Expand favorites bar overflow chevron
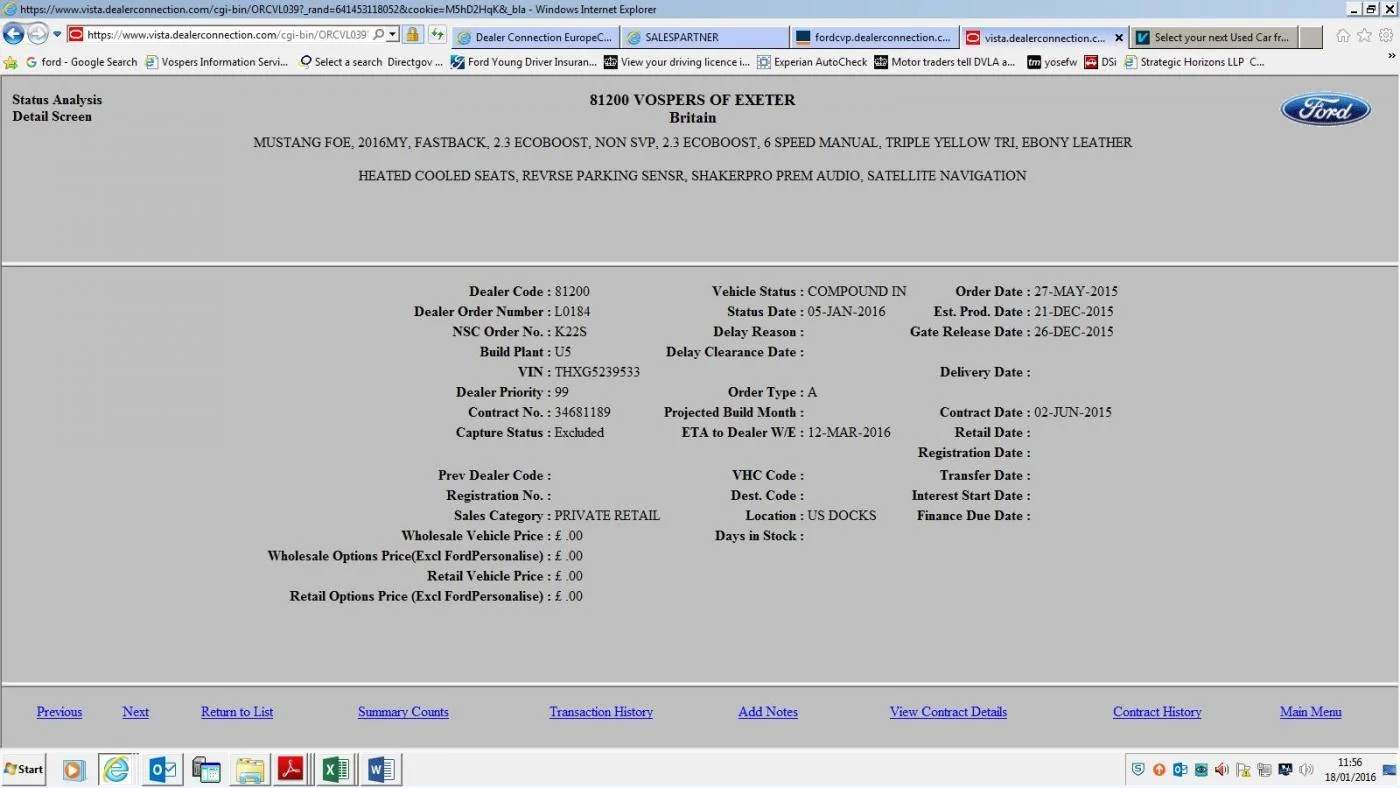Screen dimensions: 1400x788 click(x=1391, y=57)
